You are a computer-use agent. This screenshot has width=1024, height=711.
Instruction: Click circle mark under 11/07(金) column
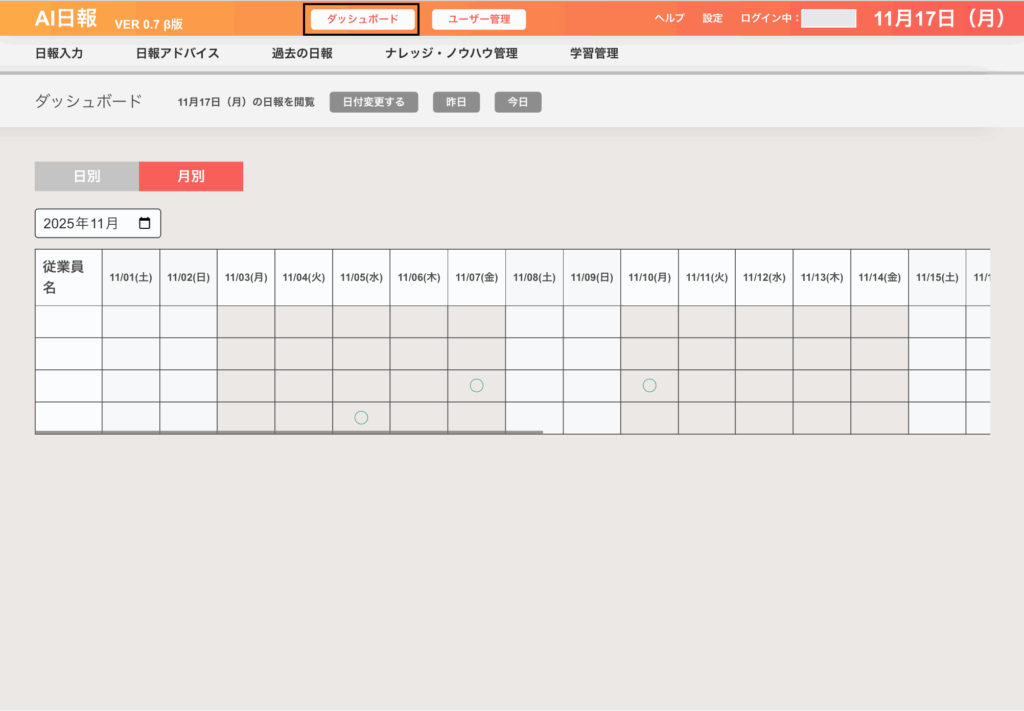(x=477, y=385)
